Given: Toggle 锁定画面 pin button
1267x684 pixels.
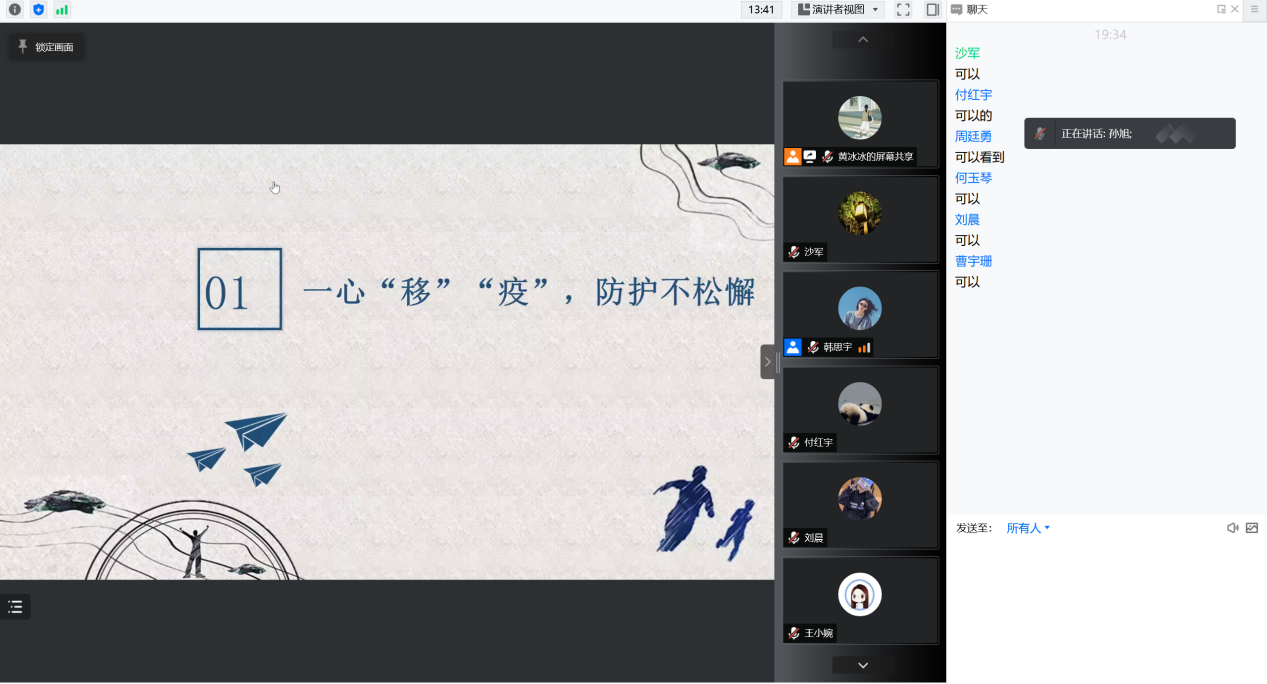Looking at the screenshot, I should click(46, 47).
